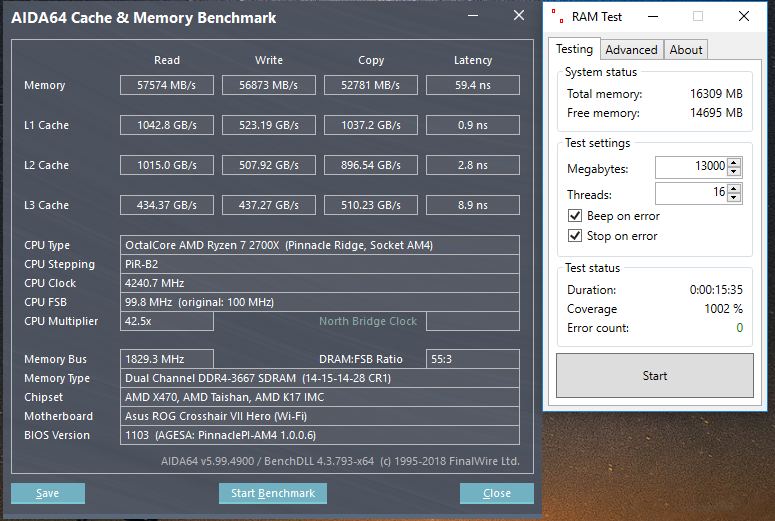Click Duration value 0:00:15:35
Screen dimensions: 775x521
coord(716,290)
